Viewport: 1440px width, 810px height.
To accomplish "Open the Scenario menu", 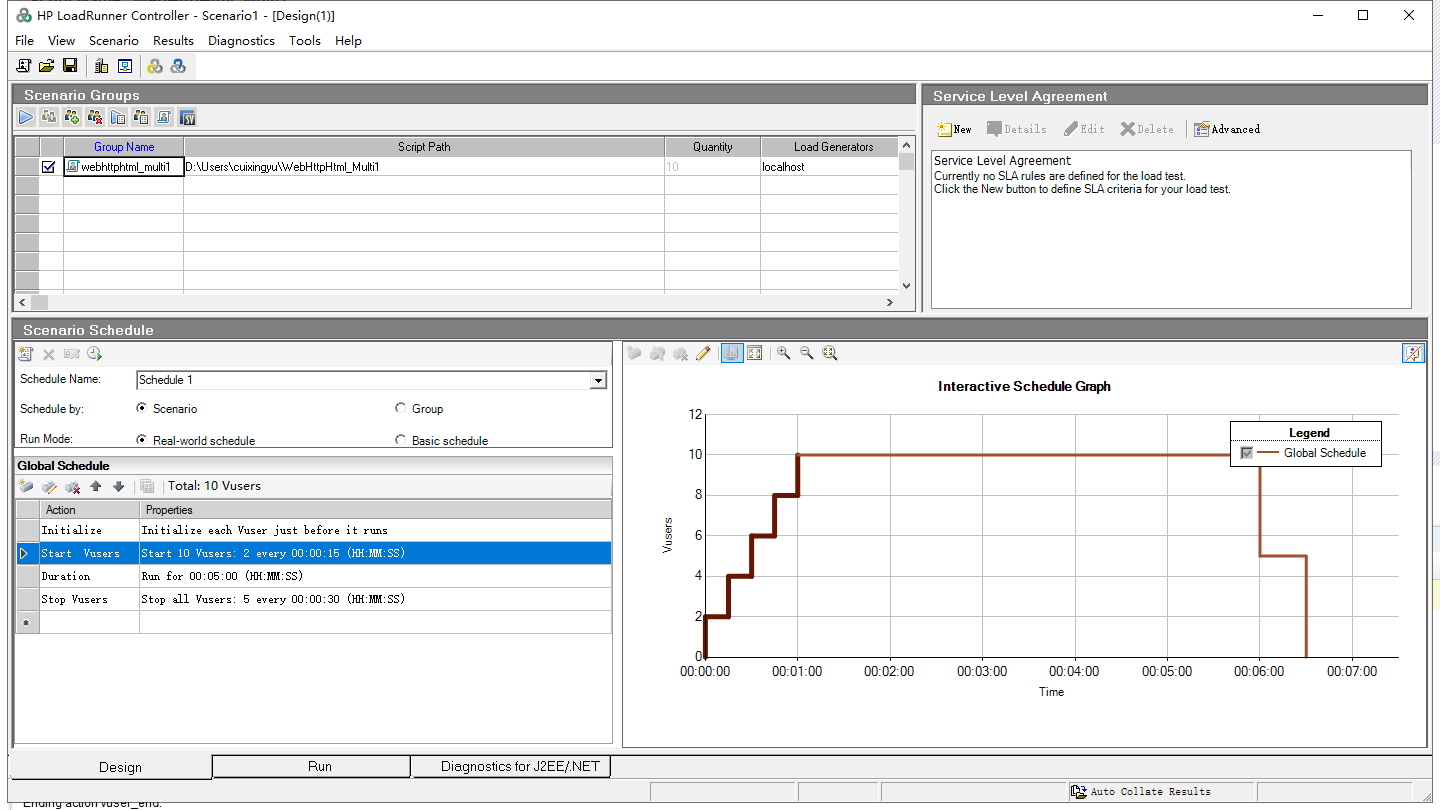I will (x=114, y=40).
